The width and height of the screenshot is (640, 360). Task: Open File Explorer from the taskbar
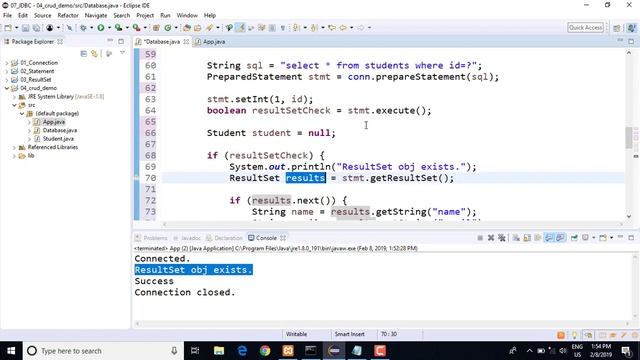219,351
